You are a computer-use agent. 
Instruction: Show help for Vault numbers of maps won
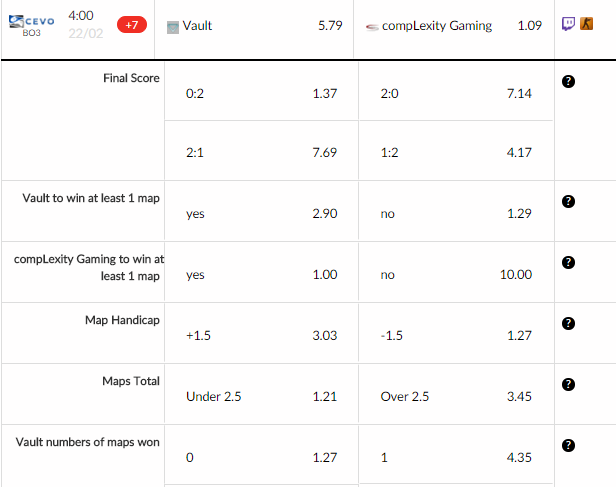(x=568, y=445)
